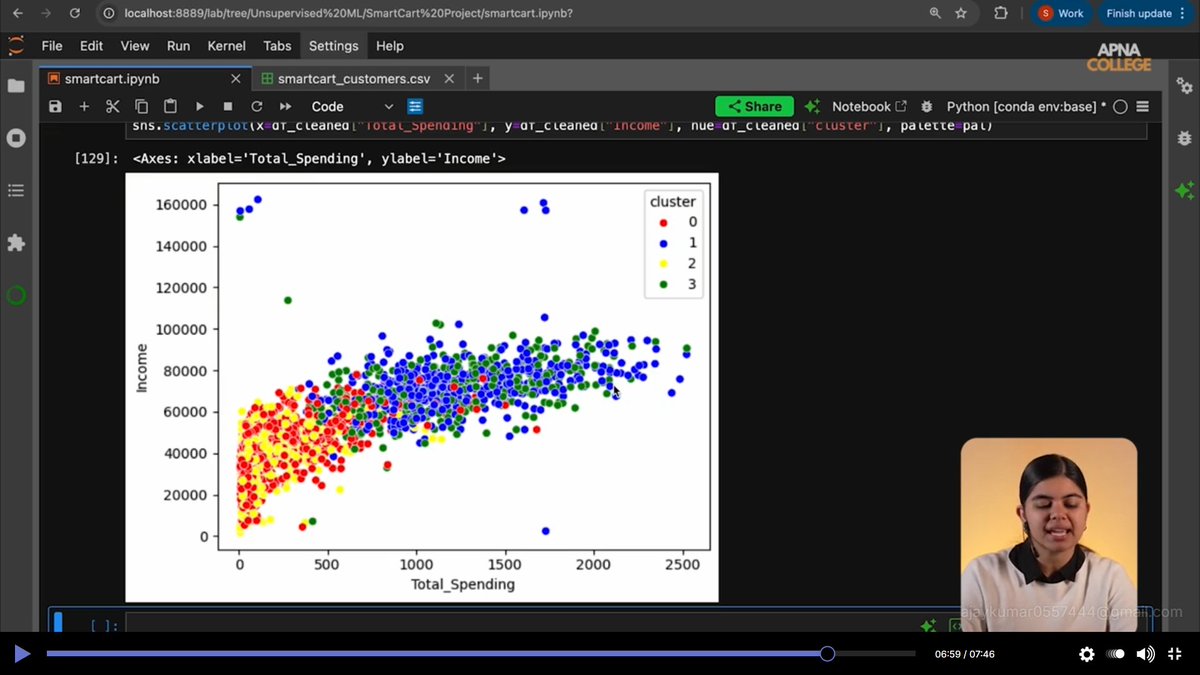Open browser extensions puzzle icon
The height and width of the screenshot is (675, 1200).
click(x=1001, y=14)
